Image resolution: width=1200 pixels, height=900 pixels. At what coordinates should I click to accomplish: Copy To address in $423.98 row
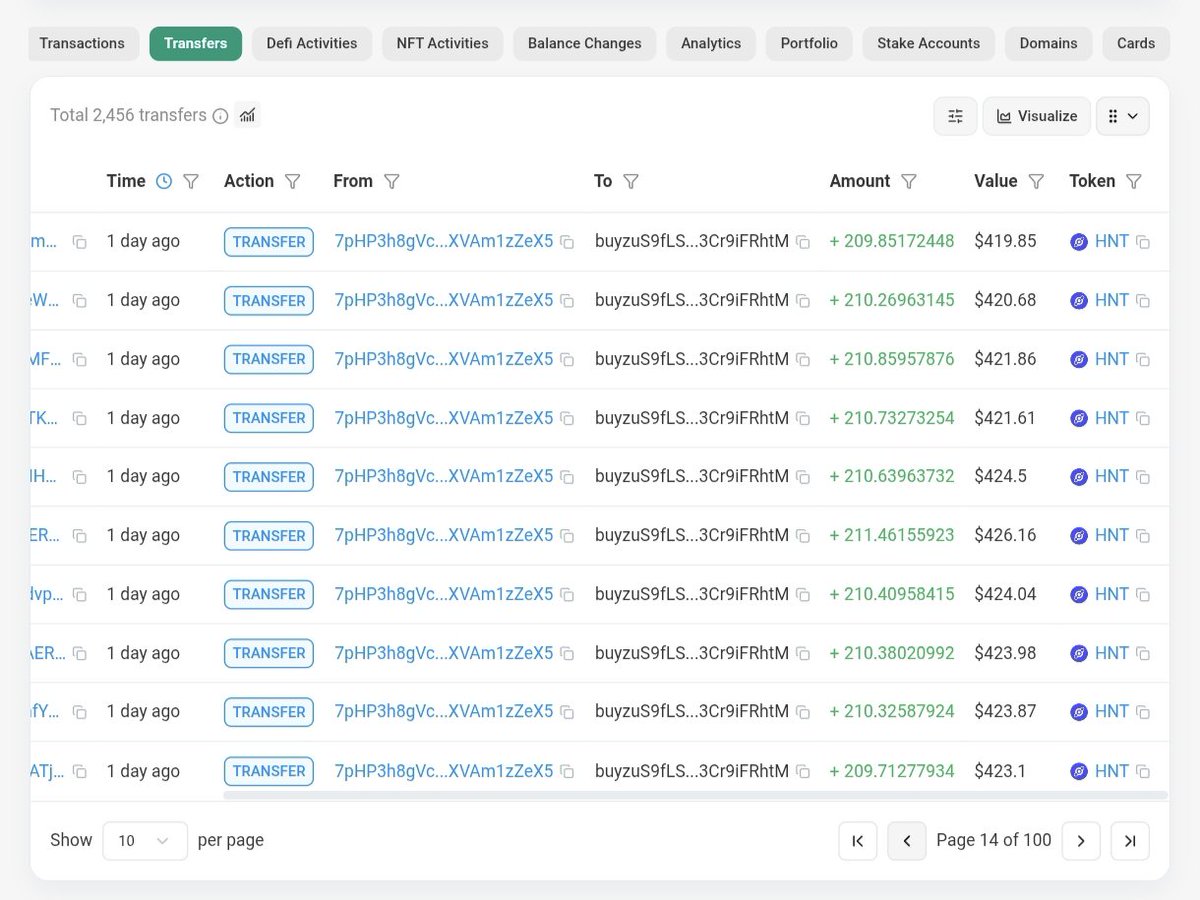coord(802,654)
